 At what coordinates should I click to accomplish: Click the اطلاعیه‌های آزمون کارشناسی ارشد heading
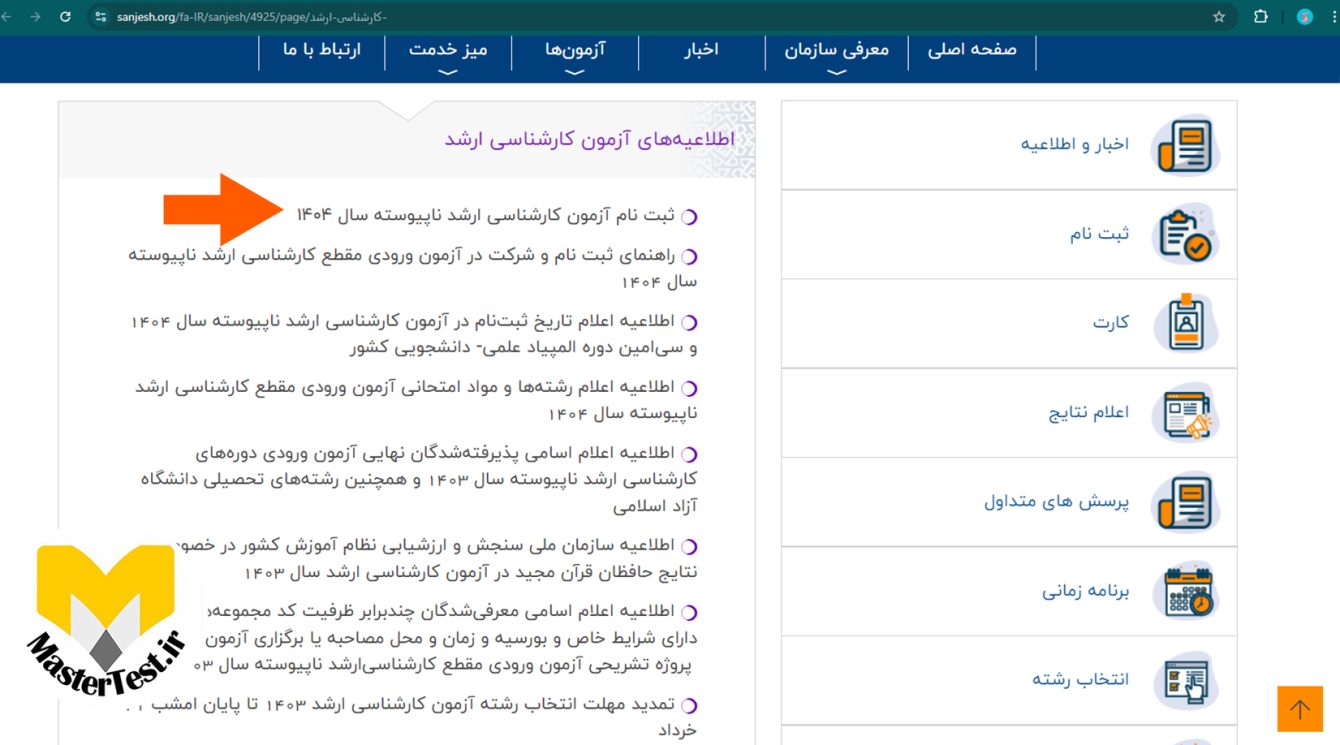click(x=589, y=139)
